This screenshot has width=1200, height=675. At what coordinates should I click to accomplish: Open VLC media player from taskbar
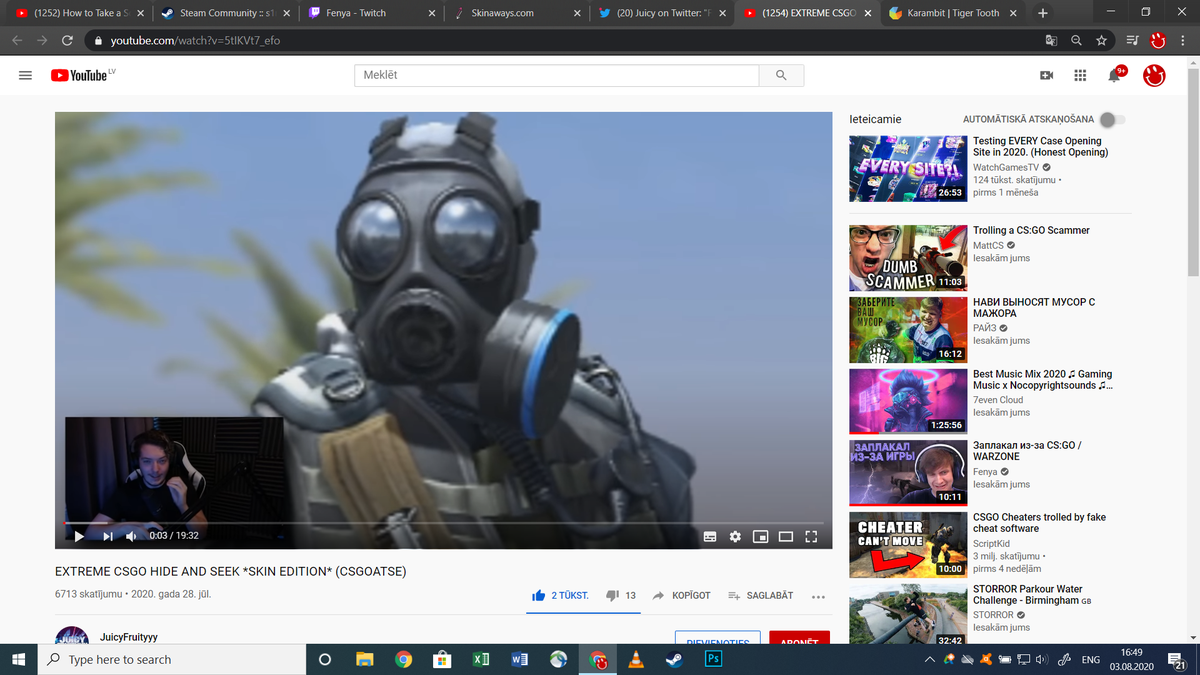(x=636, y=659)
